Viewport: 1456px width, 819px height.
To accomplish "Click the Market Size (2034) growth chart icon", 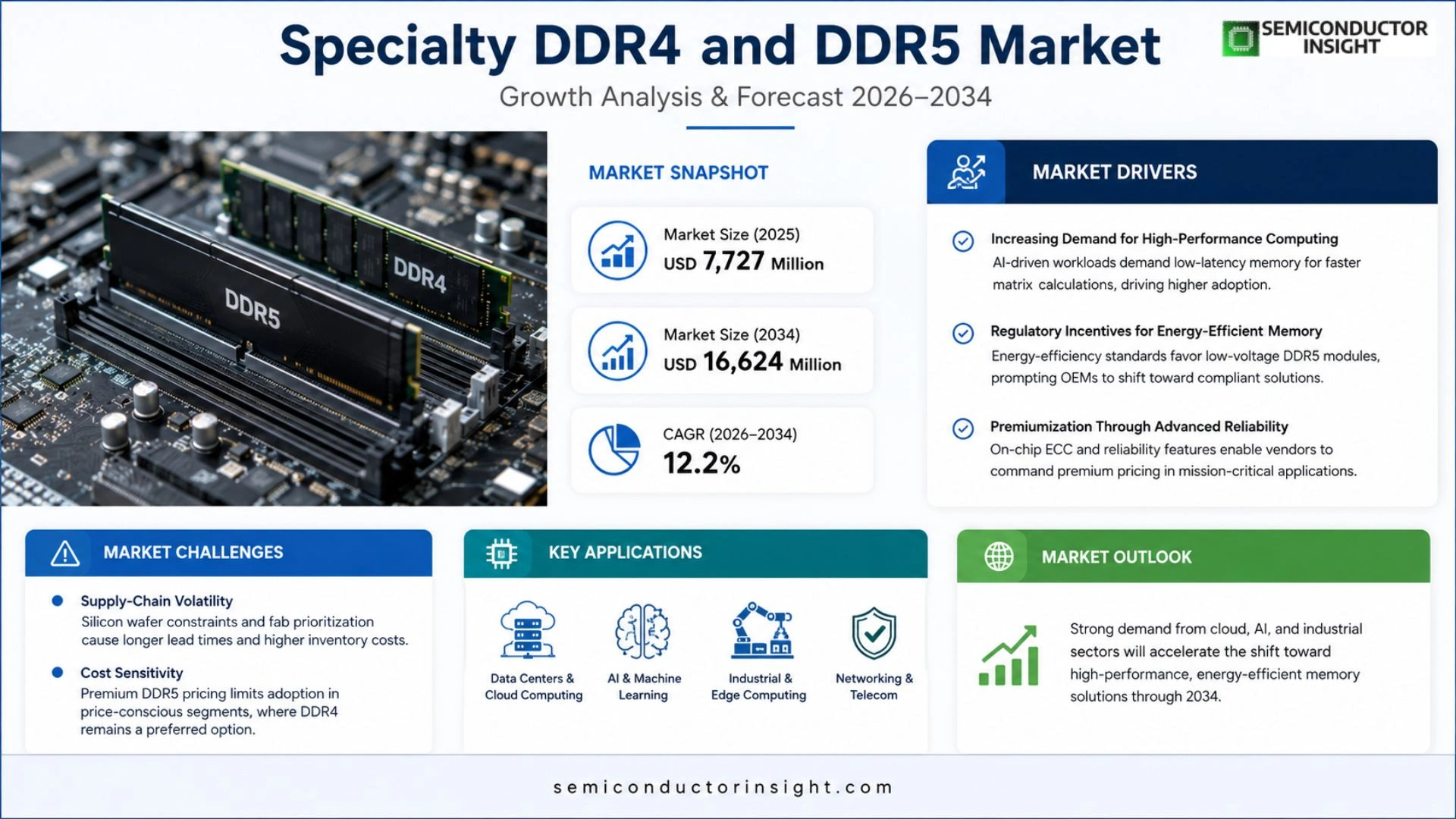I will (x=617, y=350).
